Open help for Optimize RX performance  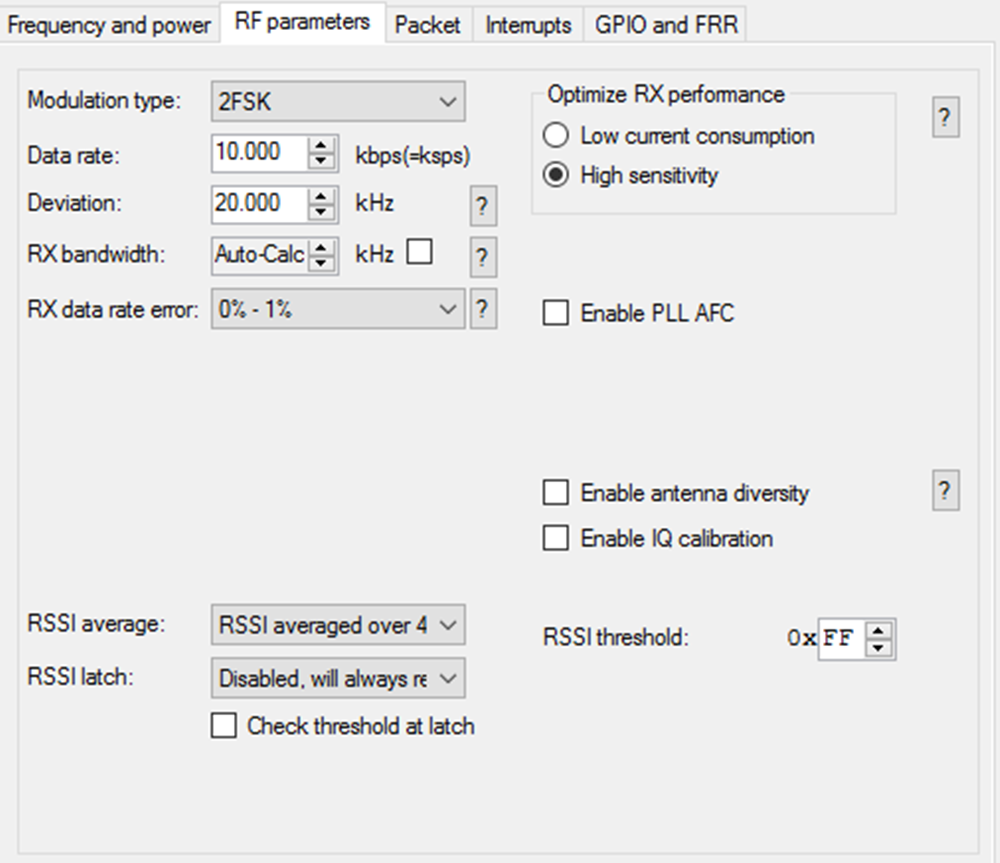pyautogui.click(x=945, y=118)
